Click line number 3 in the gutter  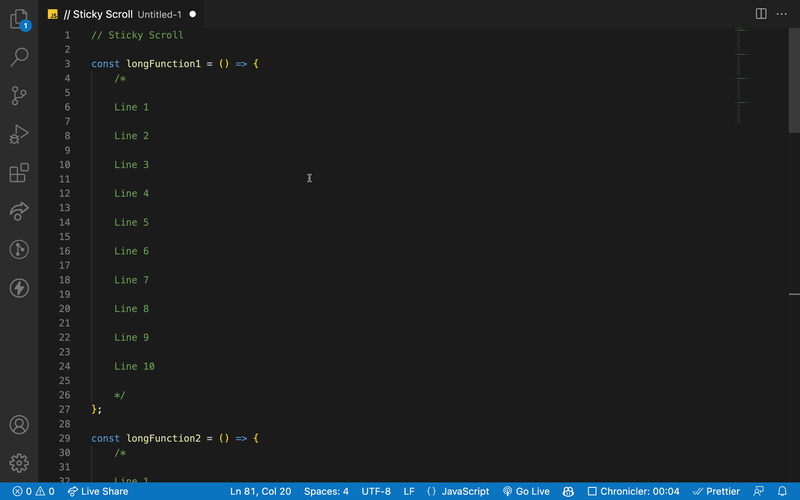(x=67, y=64)
